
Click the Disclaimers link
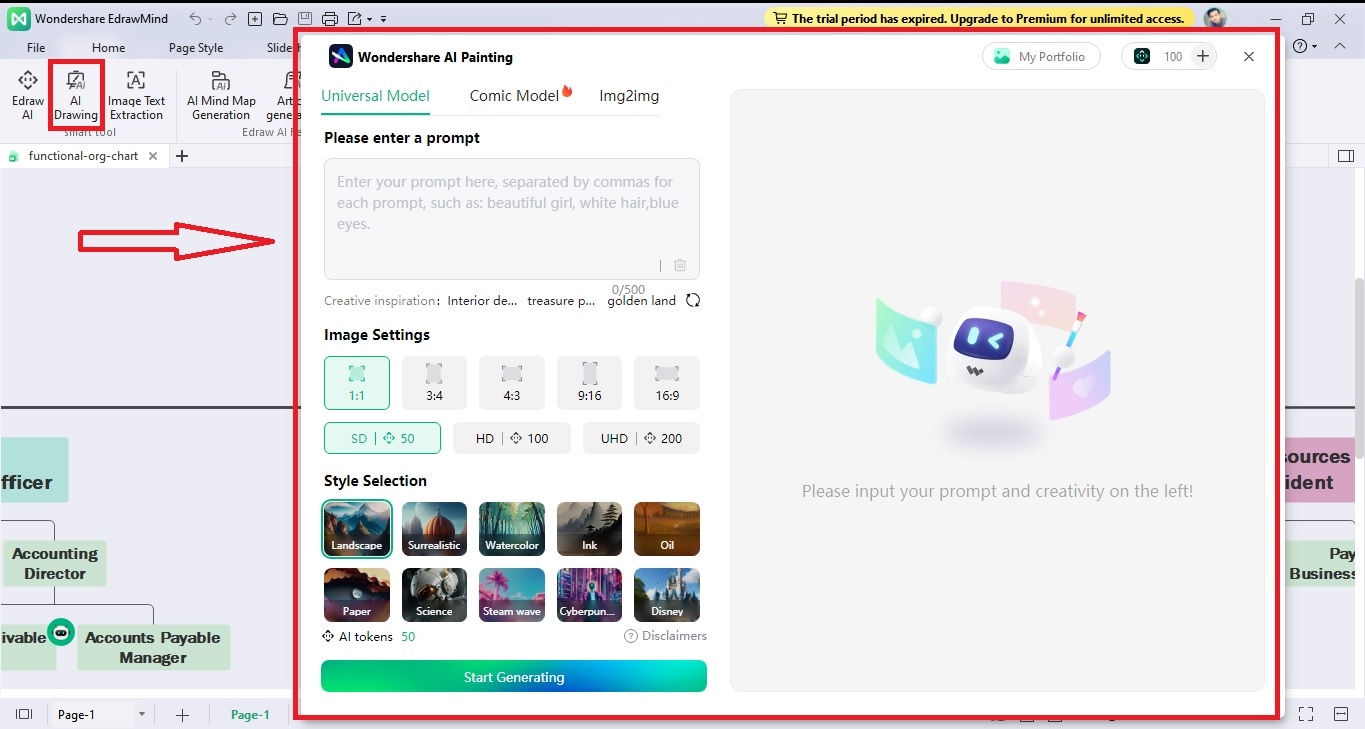click(x=666, y=636)
